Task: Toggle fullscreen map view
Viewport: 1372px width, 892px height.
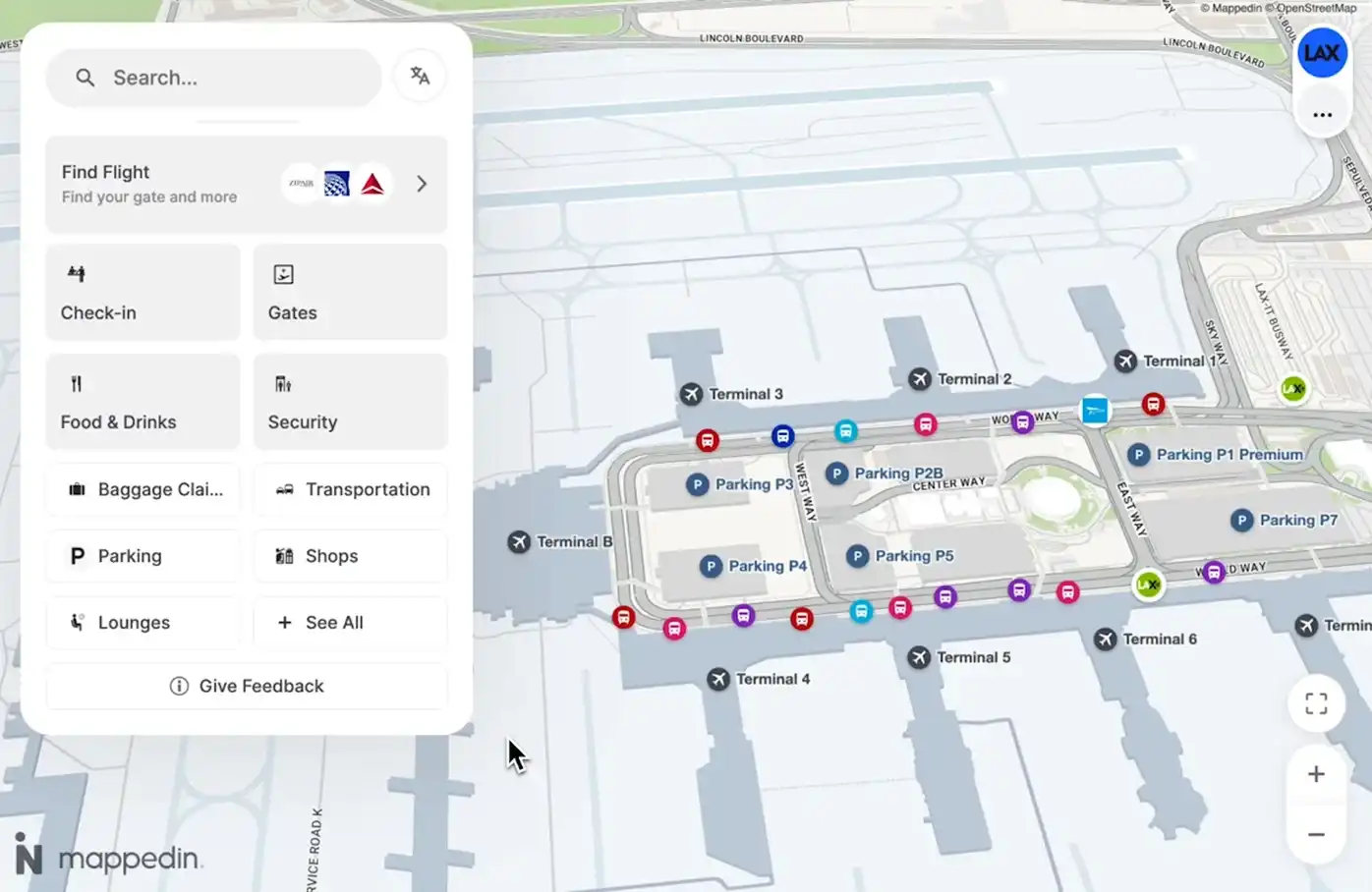Action: click(1316, 703)
